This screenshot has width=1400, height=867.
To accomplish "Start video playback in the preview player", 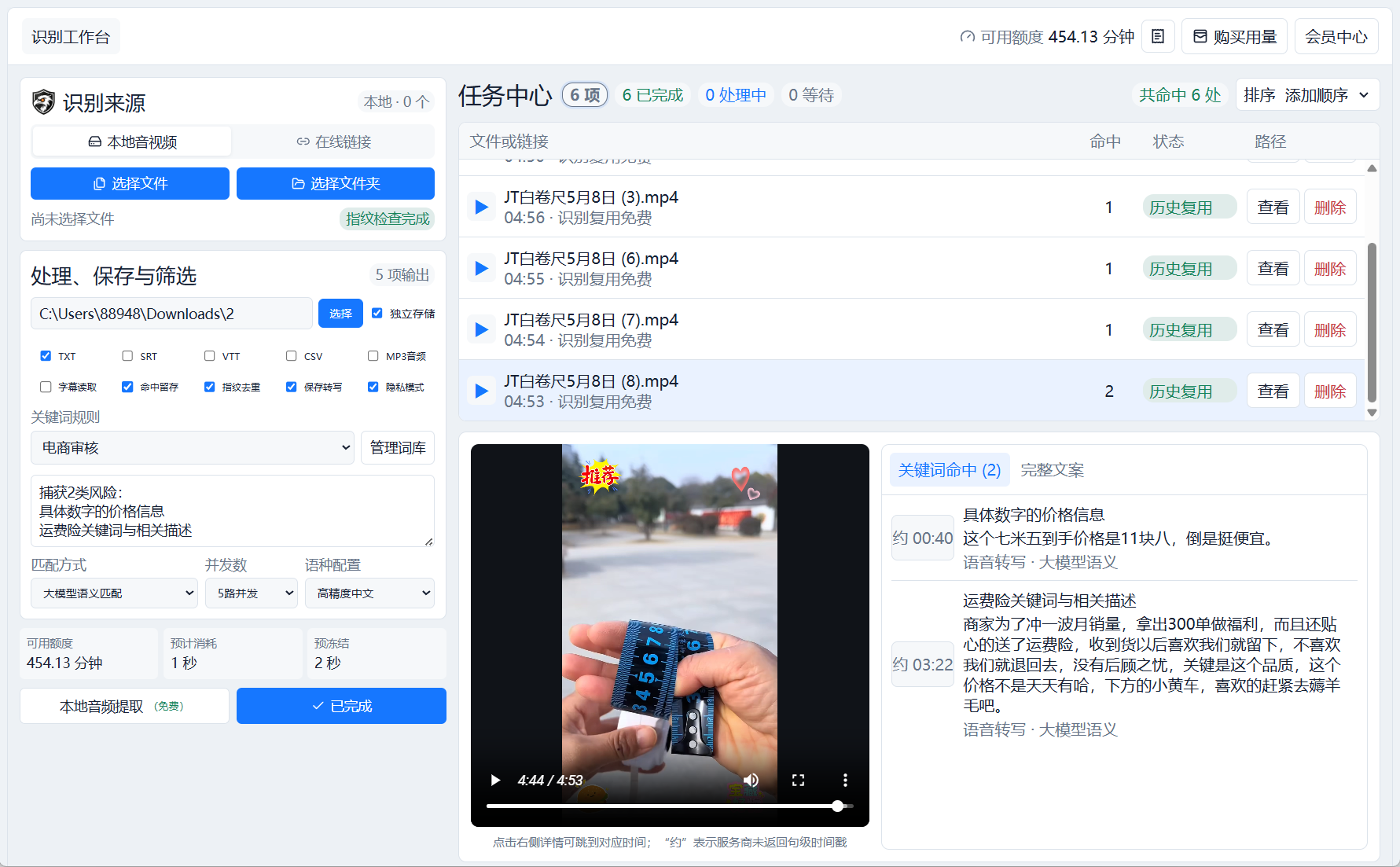I will coord(495,780).
